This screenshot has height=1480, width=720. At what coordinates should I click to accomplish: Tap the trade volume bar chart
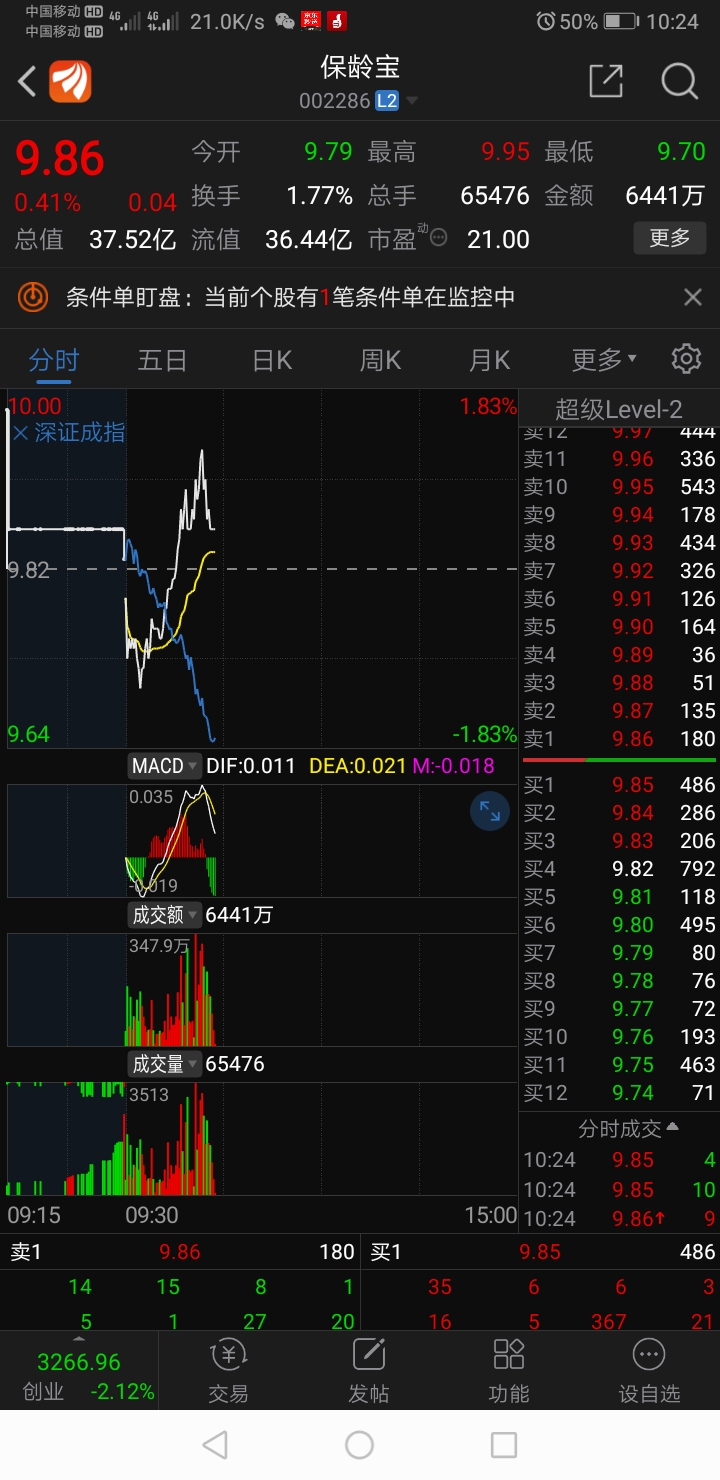(x=263, y=1140)
